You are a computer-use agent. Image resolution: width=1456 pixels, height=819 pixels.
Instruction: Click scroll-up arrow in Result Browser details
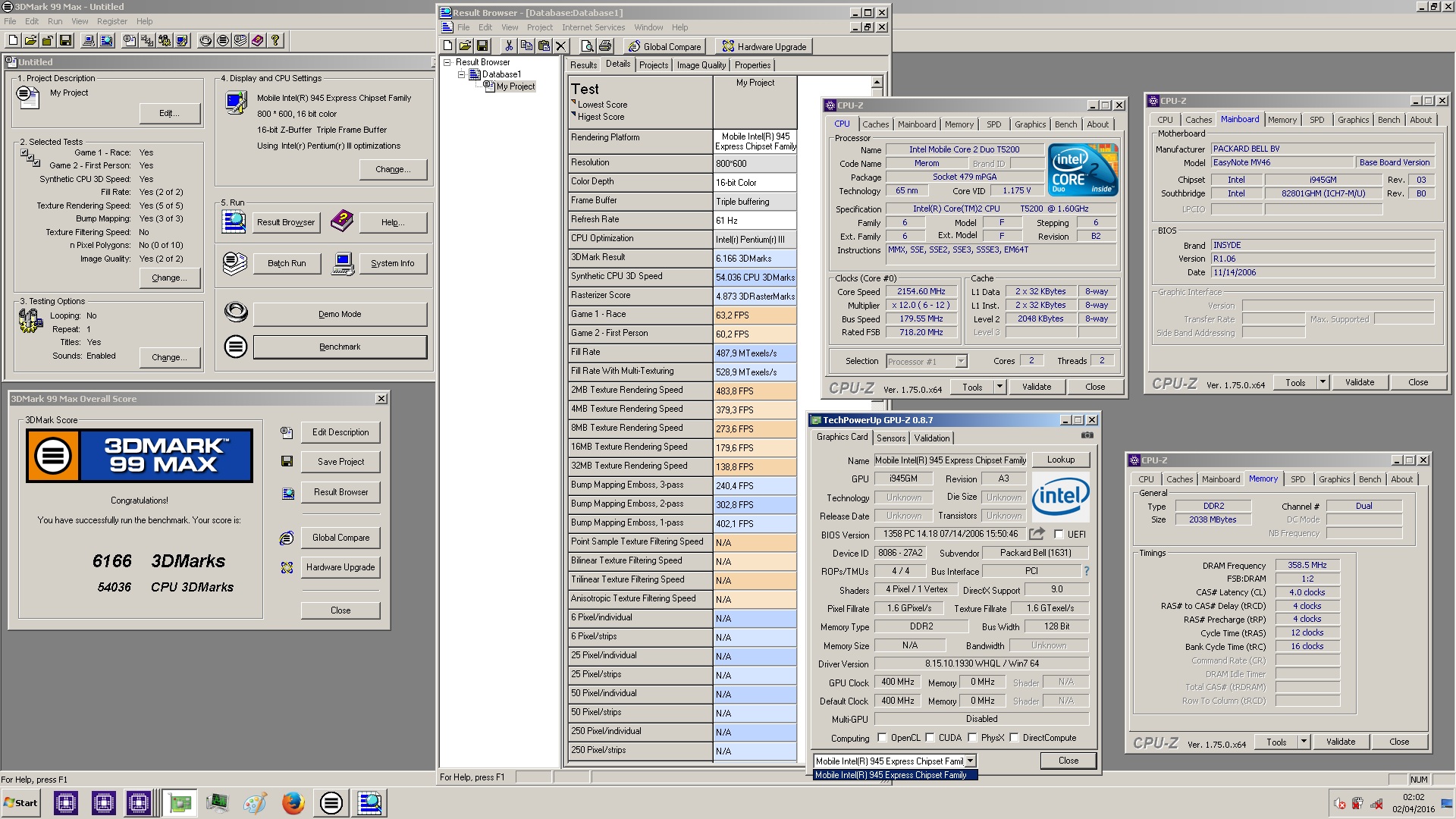point(877,82)
